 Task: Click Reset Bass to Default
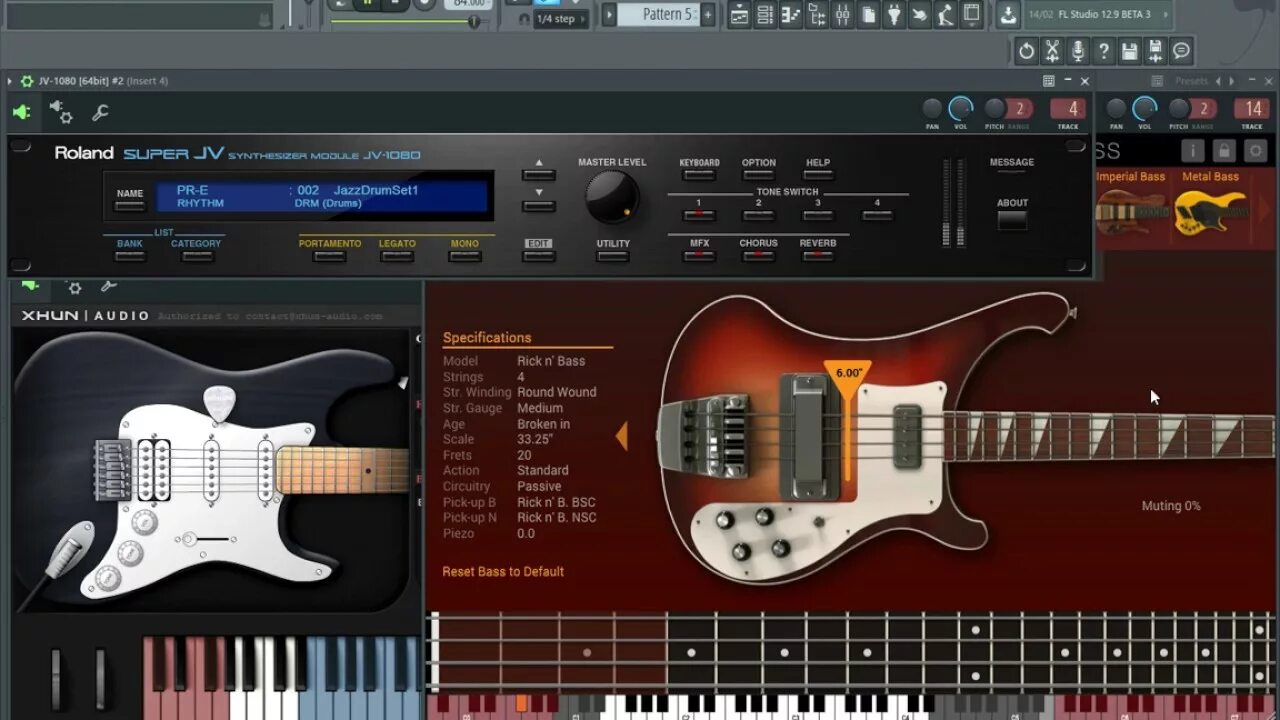502,572
